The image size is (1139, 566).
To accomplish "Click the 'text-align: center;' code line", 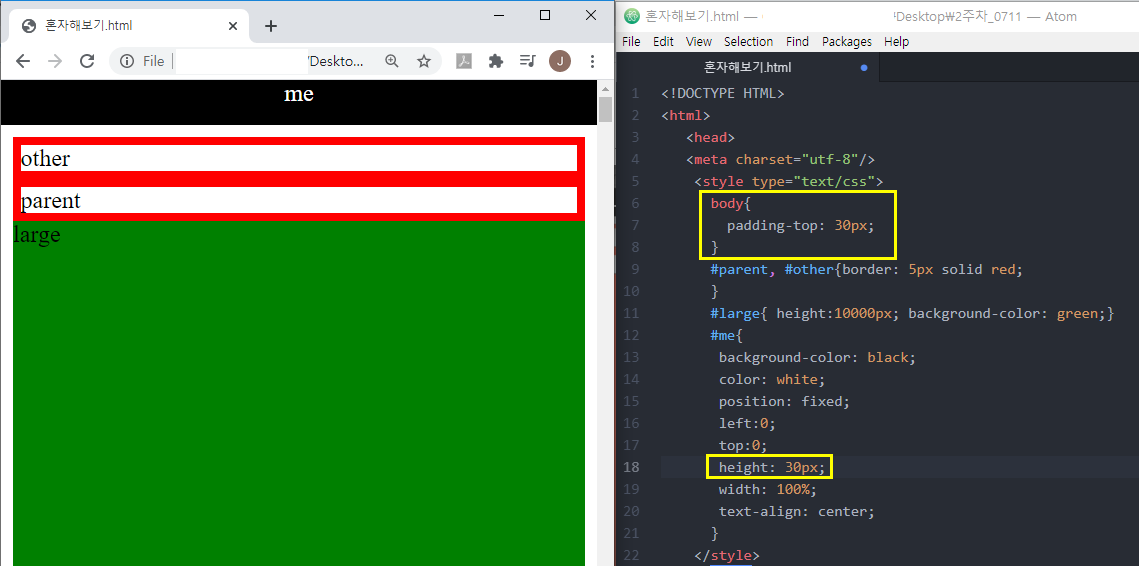I will (x=796, y=512).
